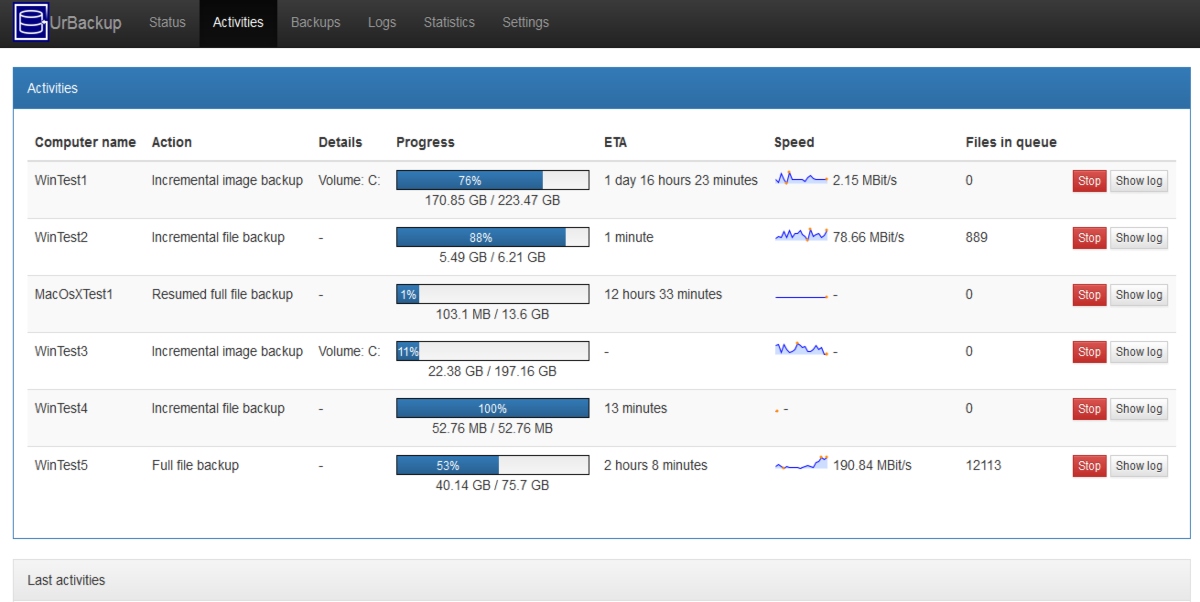1200x602 pixels.
Task: Click the MacOsXTest1 1% progress bar
Action: click(x=492, y=294)
